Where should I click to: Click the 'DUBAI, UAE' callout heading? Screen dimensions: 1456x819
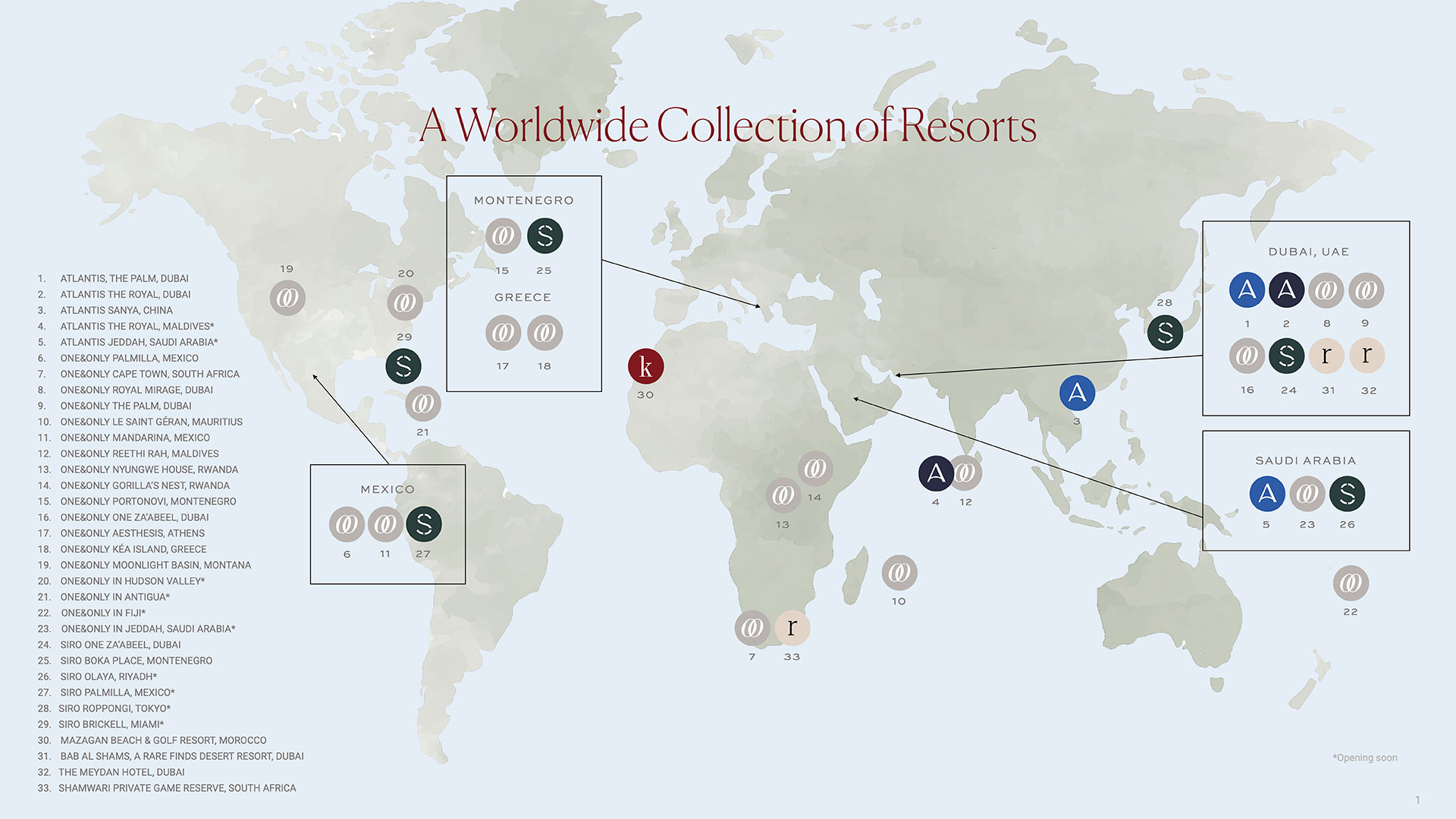point(1309,252)
